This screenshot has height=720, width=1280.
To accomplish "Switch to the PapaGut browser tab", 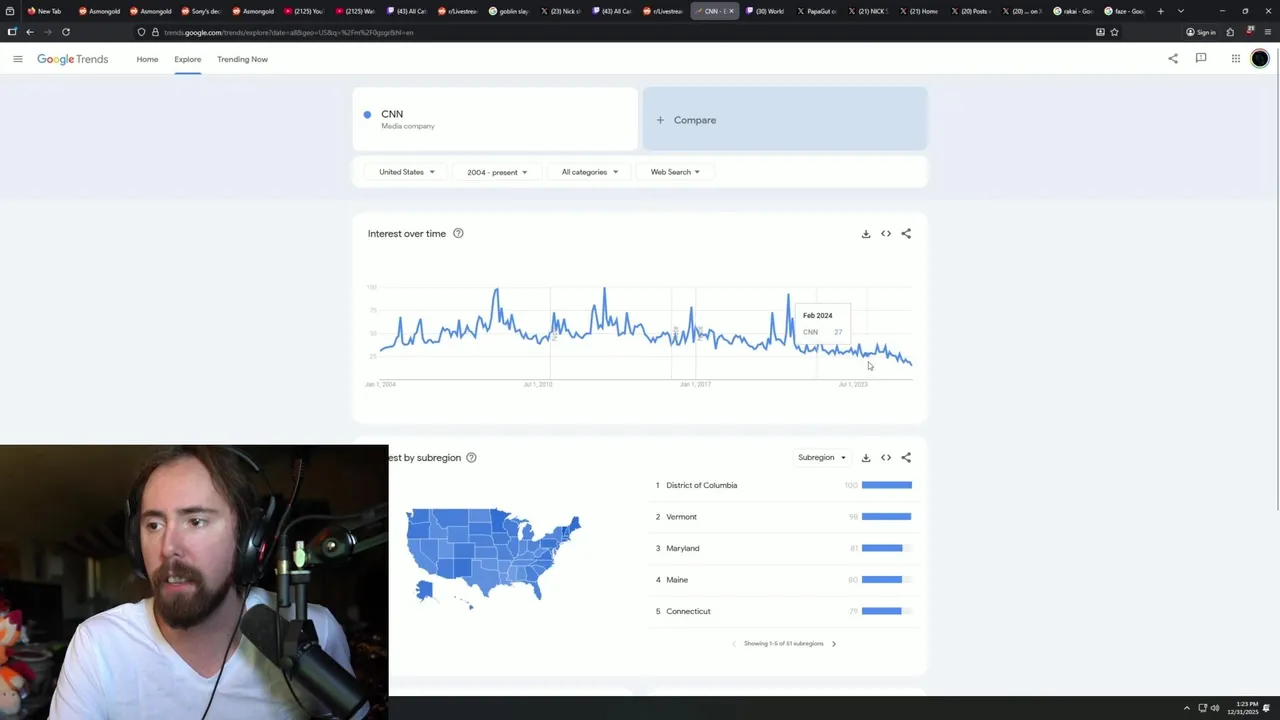I will pyautogui.click(x=816, y=11).
